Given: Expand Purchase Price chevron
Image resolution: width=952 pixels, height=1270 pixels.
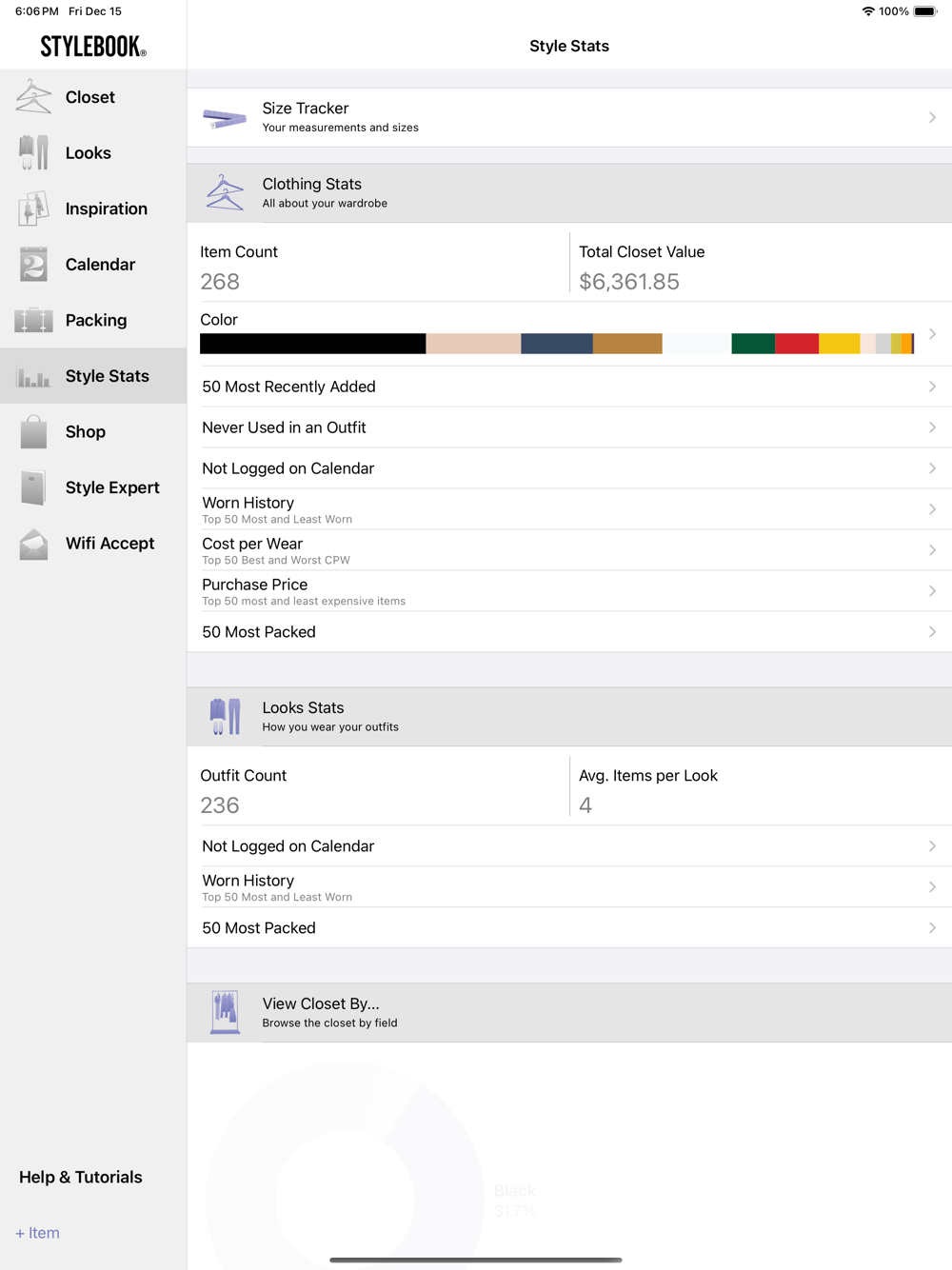Looking at the screenshot, I should coord(932,591).
